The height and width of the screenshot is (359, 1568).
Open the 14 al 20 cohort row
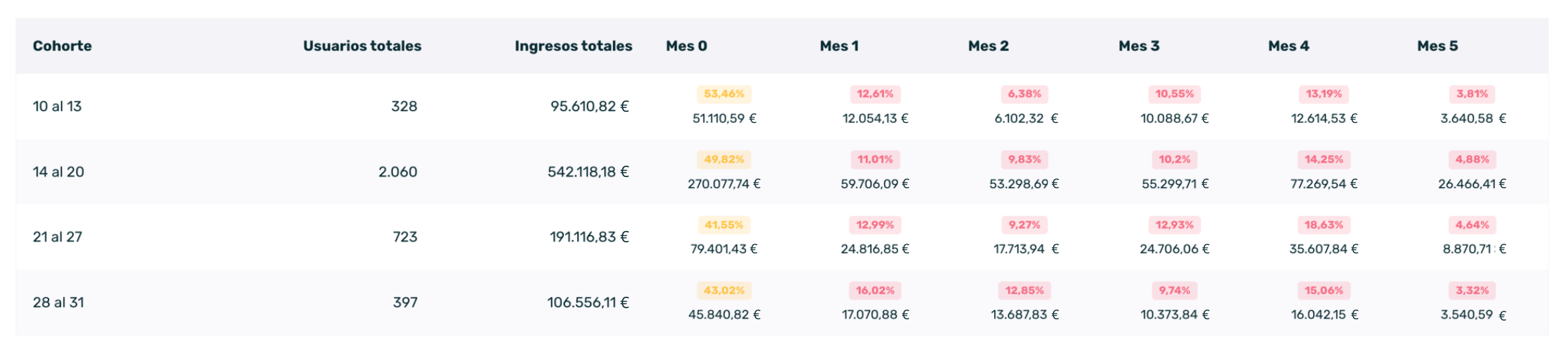[58, 172]
